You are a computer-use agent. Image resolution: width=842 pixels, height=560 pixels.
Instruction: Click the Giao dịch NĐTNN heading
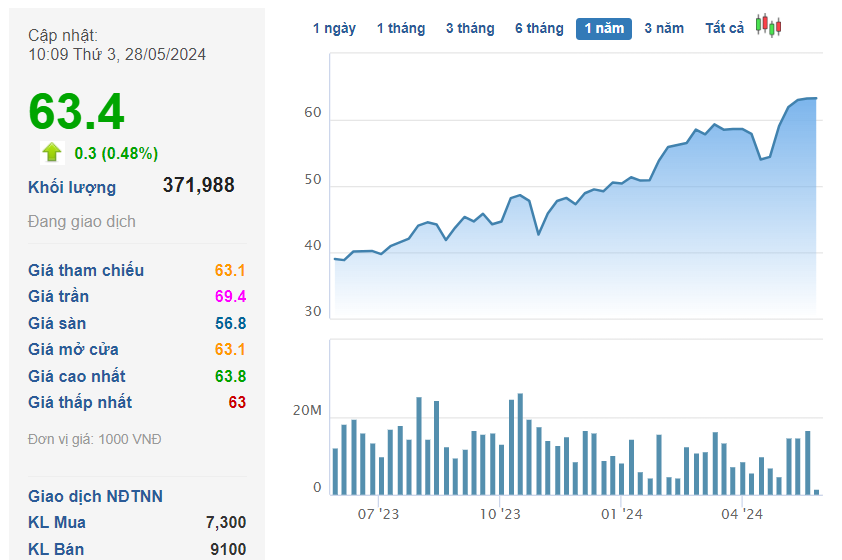coord(96,496)
